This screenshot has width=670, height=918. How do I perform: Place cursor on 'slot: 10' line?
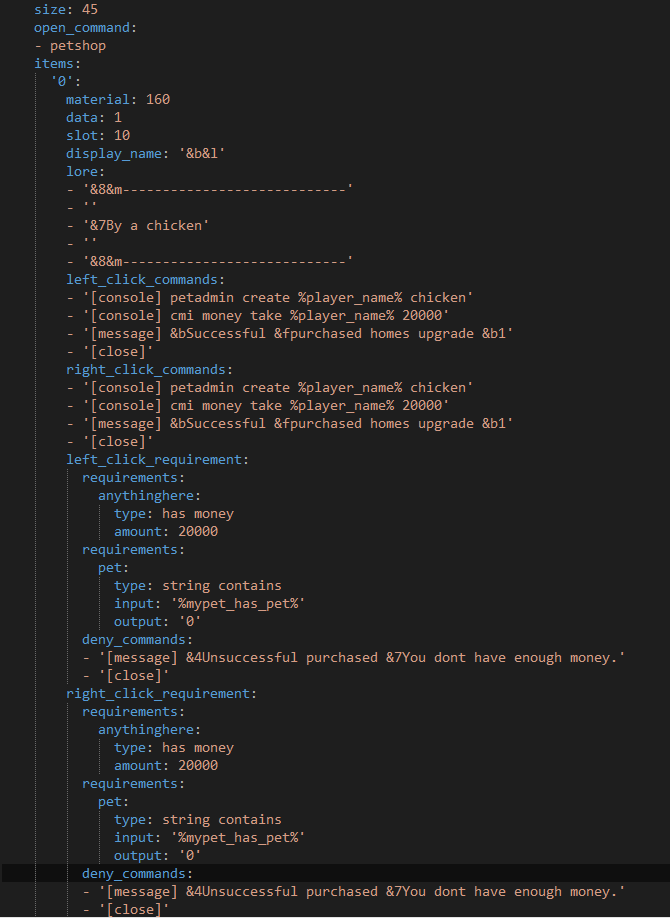98,135
